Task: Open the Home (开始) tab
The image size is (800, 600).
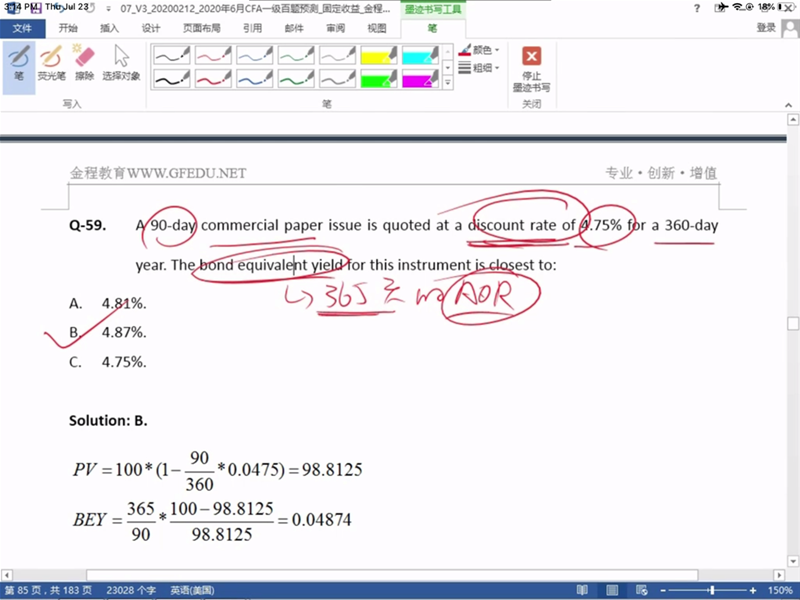Action: click(x=68, y=28)
